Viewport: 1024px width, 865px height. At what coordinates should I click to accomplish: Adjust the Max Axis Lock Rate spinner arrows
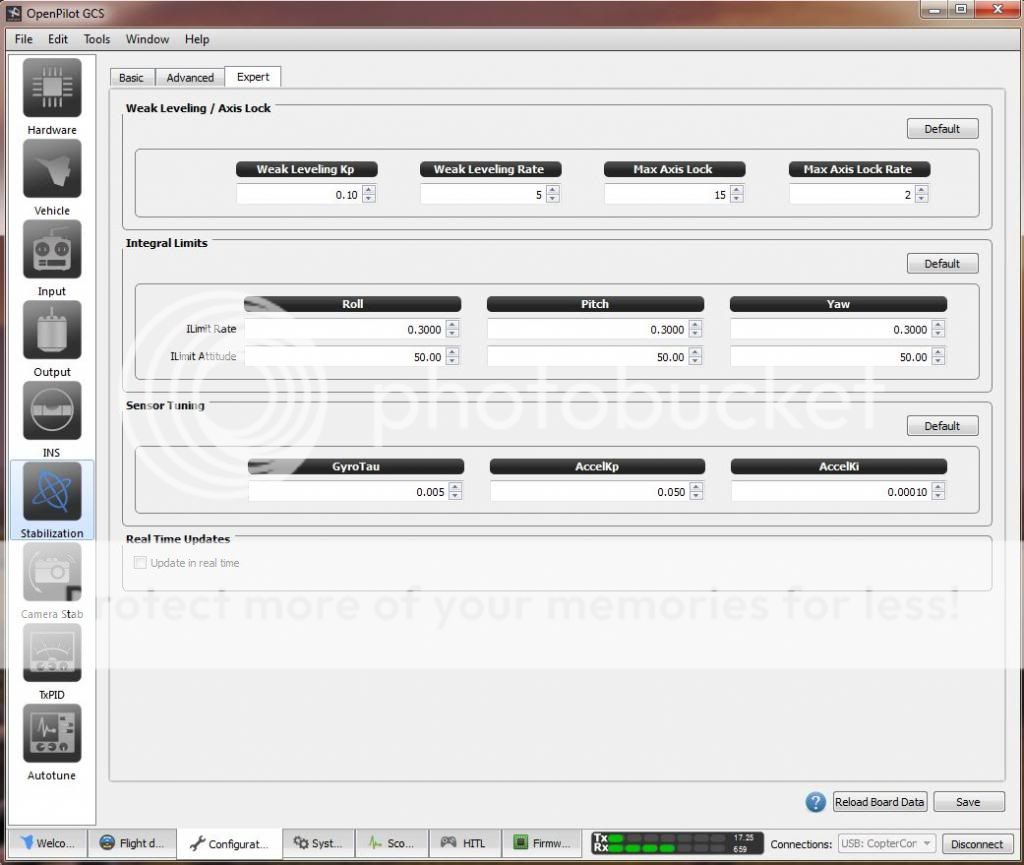pos(921,195)
